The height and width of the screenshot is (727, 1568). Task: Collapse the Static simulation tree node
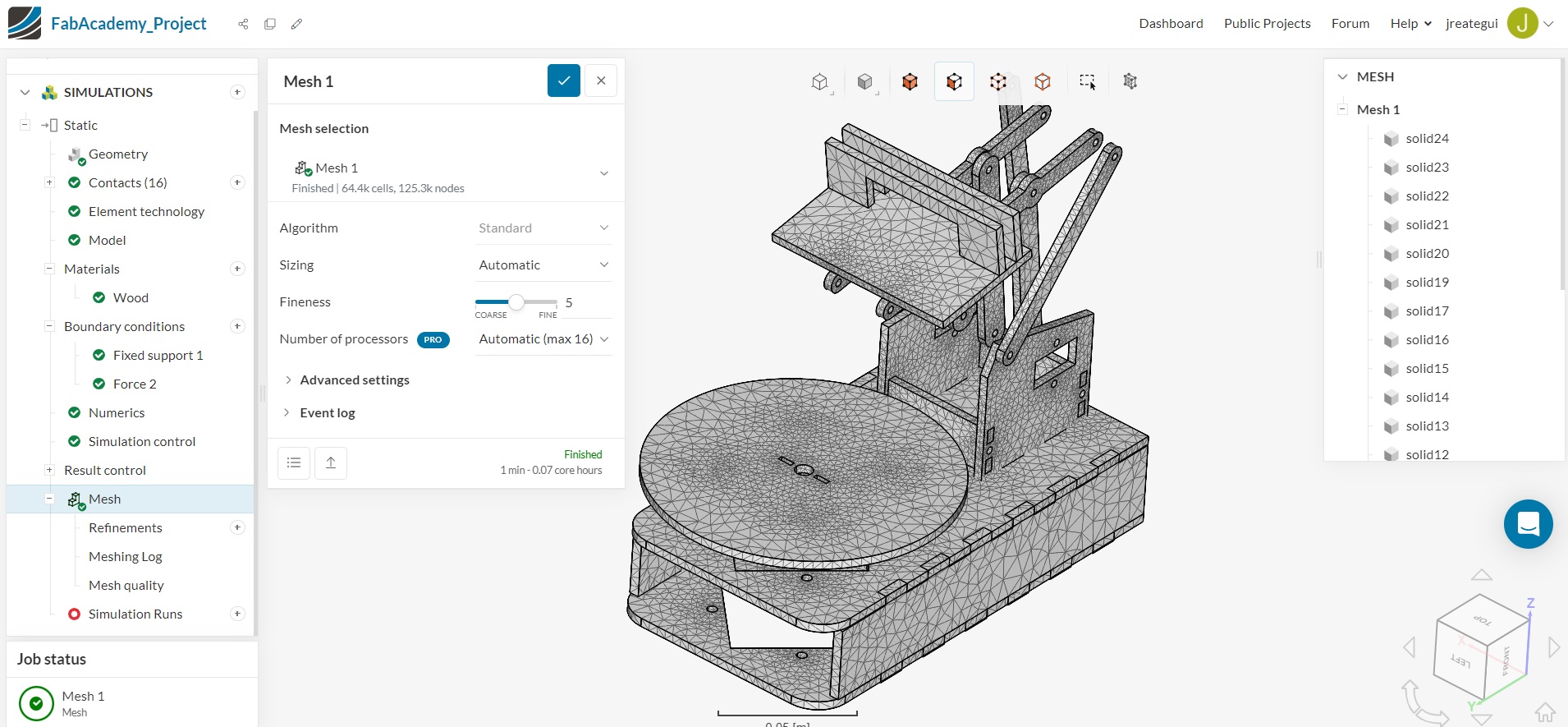tap(25, 125)
